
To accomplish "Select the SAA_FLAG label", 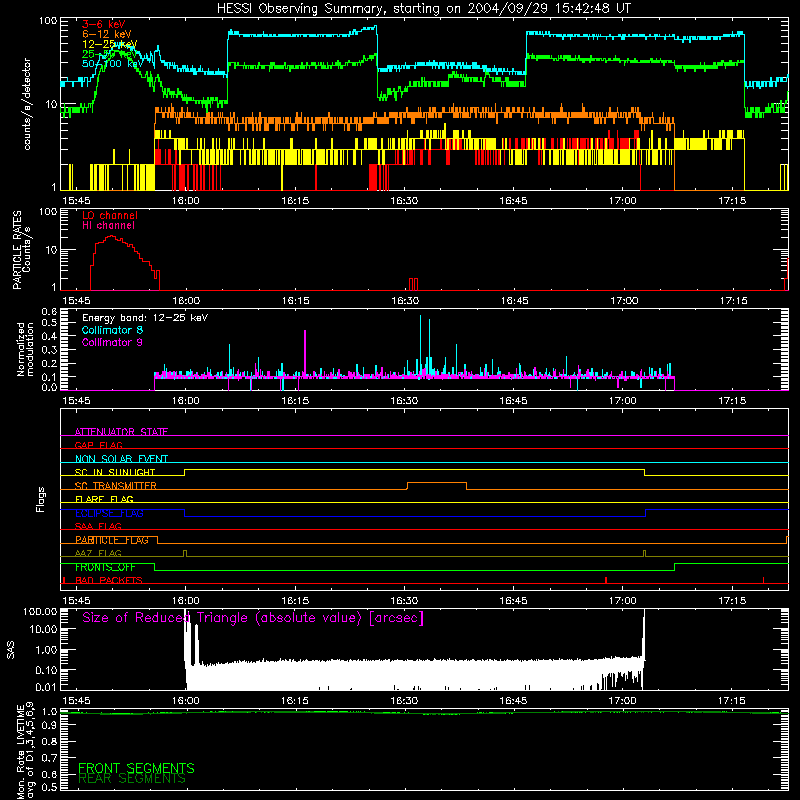I will click(x=98, y=526).
